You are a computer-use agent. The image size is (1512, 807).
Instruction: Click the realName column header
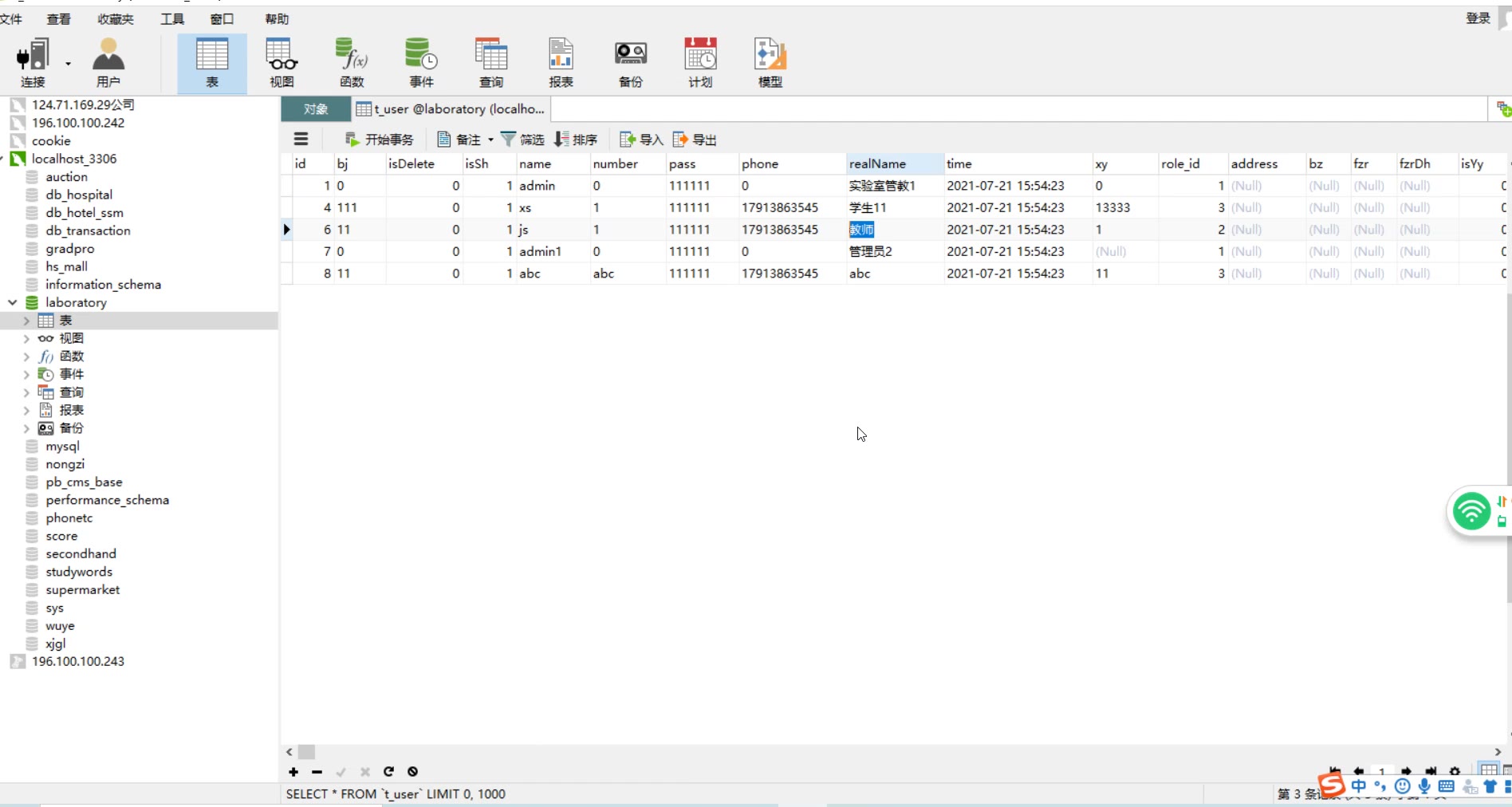[x=895, y=163]
